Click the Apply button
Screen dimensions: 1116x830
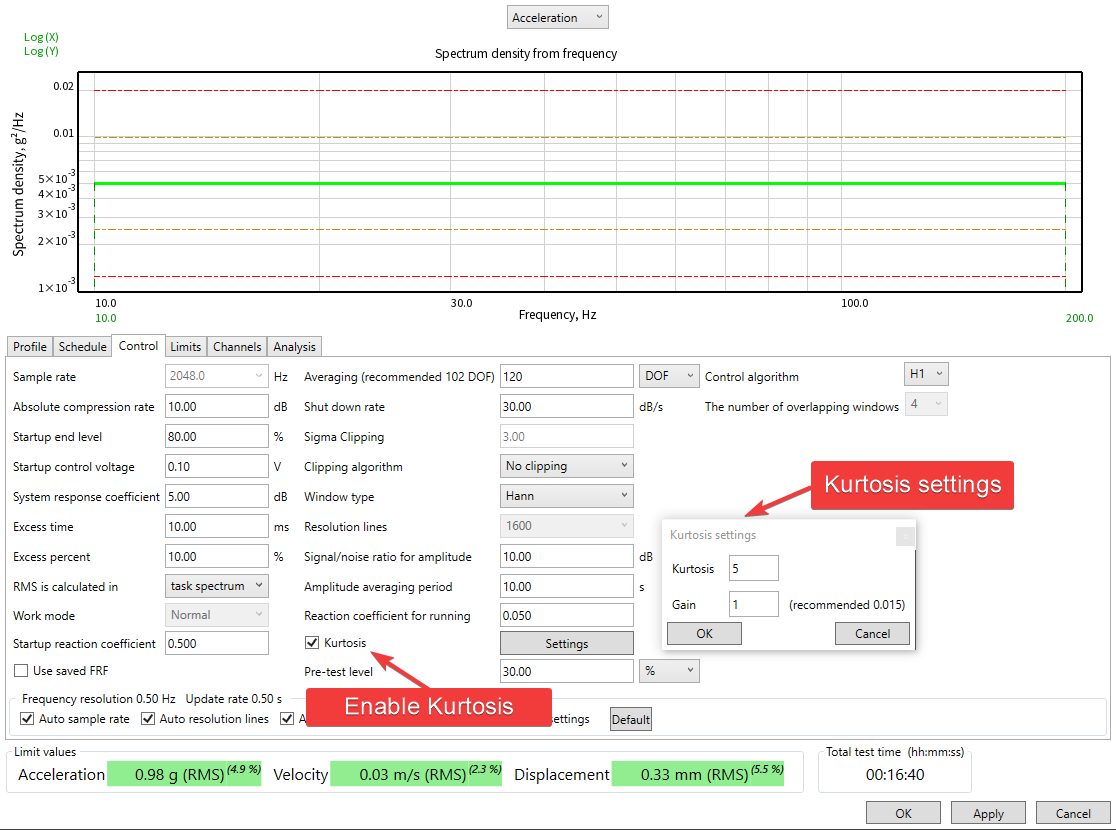point(988,813)
